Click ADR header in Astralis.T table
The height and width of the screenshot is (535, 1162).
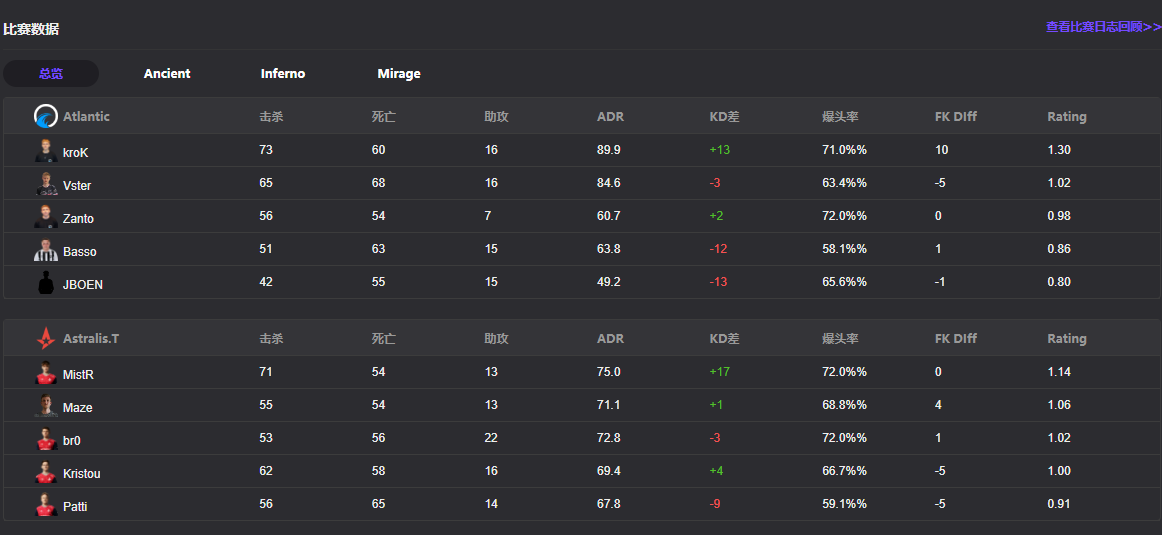[x=611, y=339]
